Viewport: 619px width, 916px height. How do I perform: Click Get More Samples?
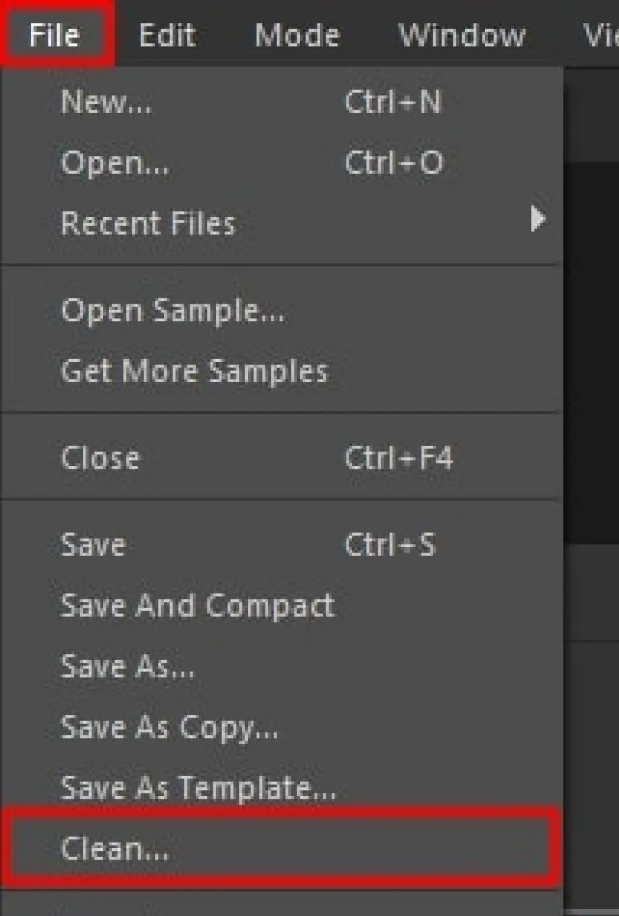(x=194, y=371)
